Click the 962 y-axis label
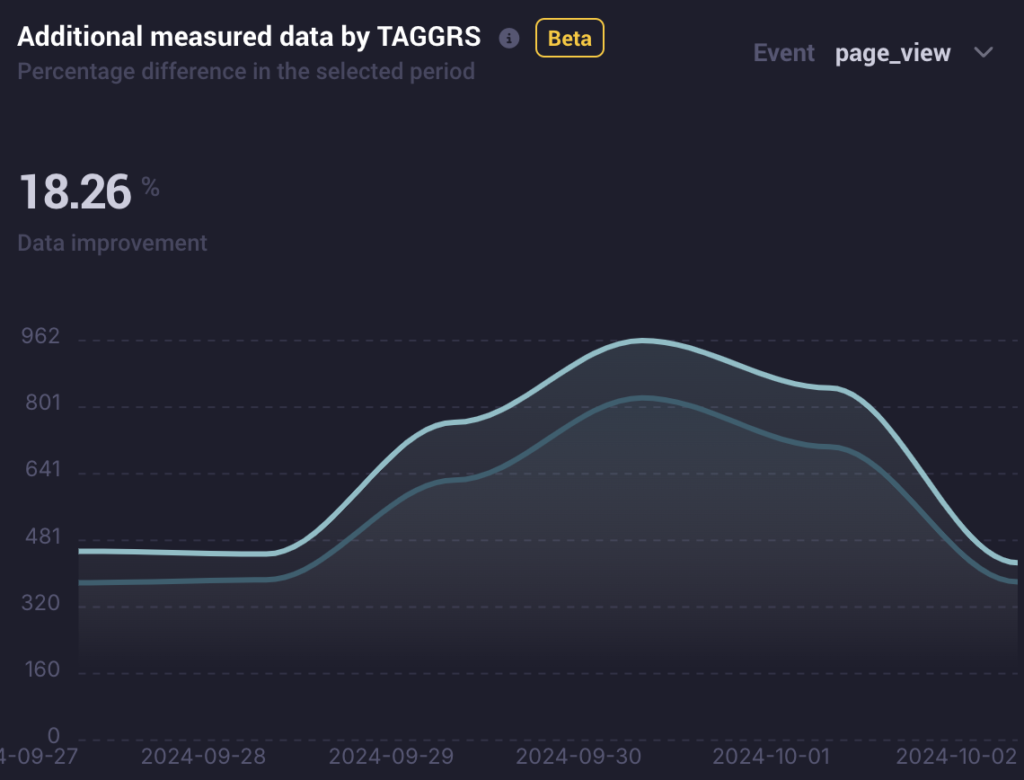Image resolution: width=1024 pixels, height=780 pixels. (40, 336)
